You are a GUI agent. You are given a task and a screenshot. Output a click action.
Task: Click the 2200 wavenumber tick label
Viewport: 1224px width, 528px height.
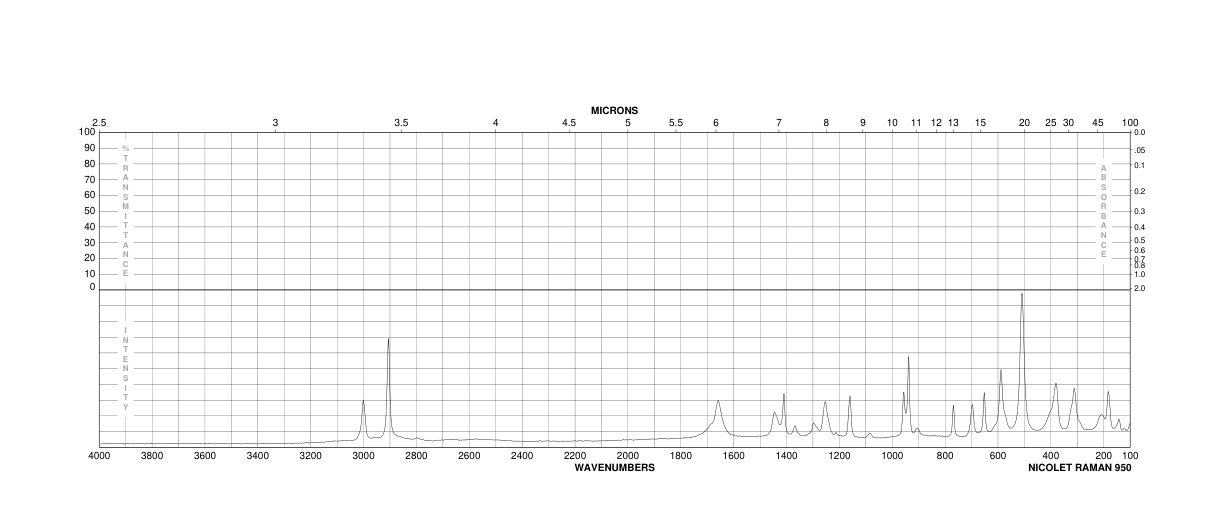(x=575, y=456)
